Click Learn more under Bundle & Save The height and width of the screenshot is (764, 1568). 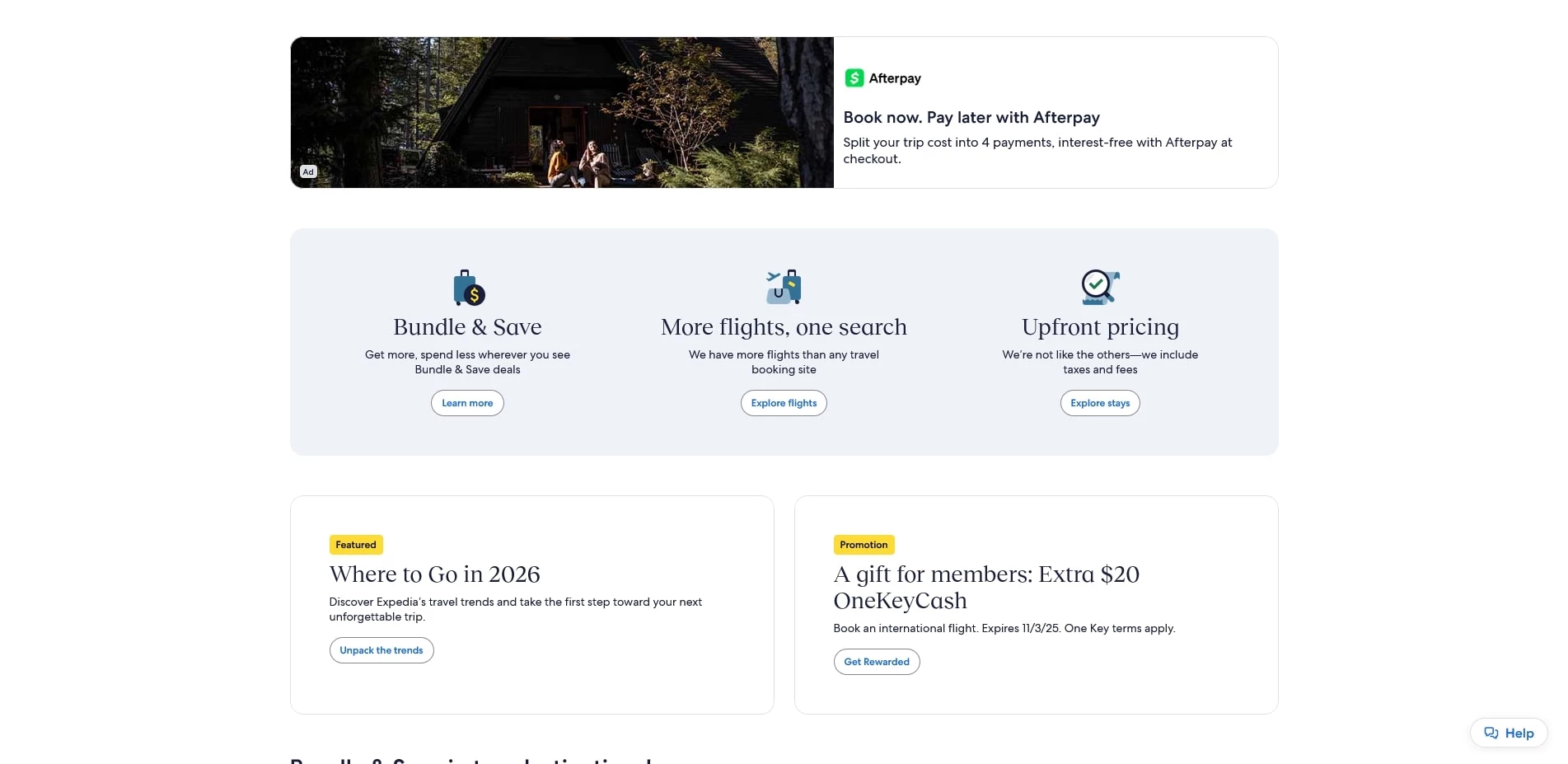pyautogui.click(x=466, y=403)
